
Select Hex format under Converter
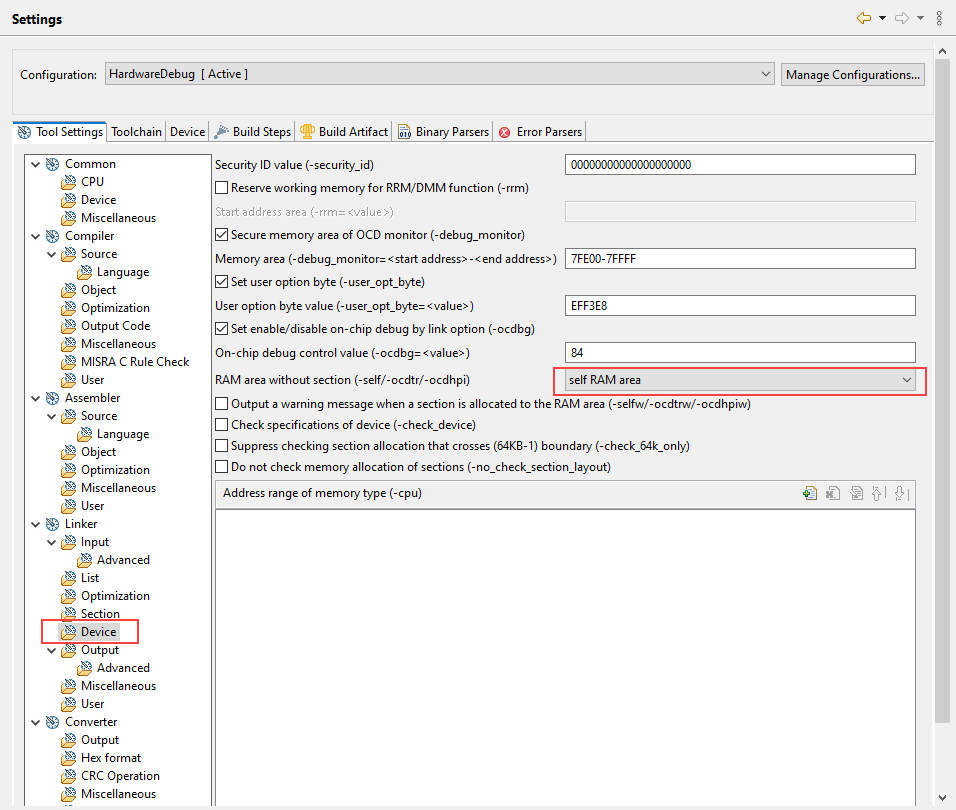tap(110, 758)
